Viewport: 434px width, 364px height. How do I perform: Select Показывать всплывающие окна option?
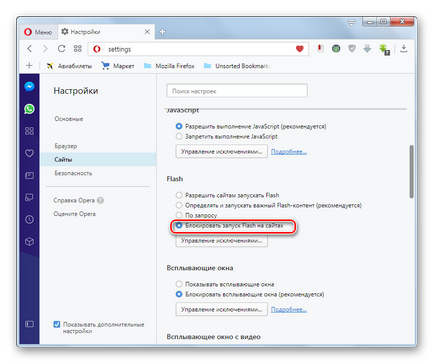tap(179, 284)
